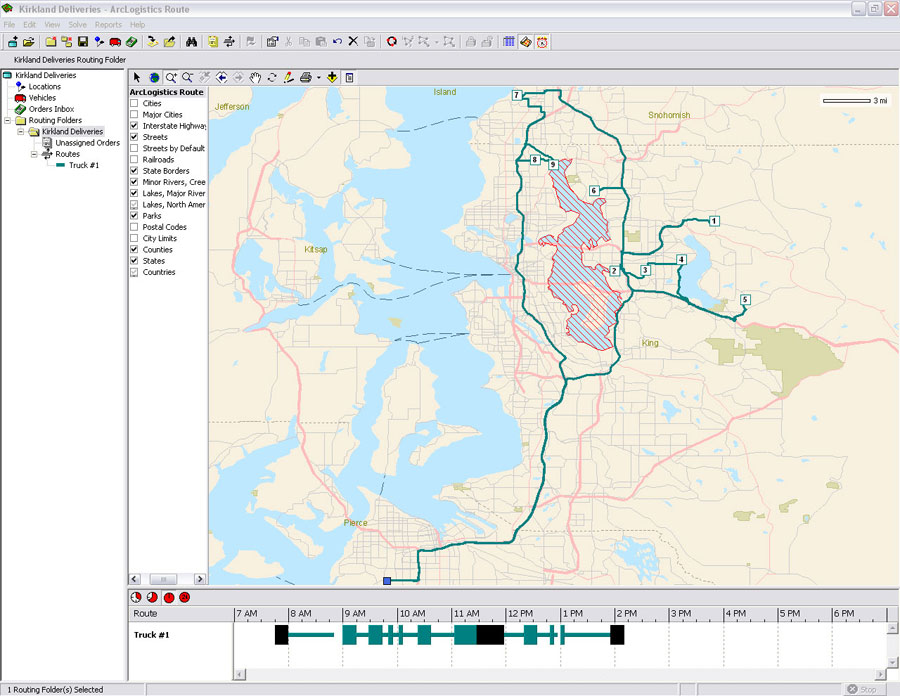Uncheck the Parks layer

(134, 216)
